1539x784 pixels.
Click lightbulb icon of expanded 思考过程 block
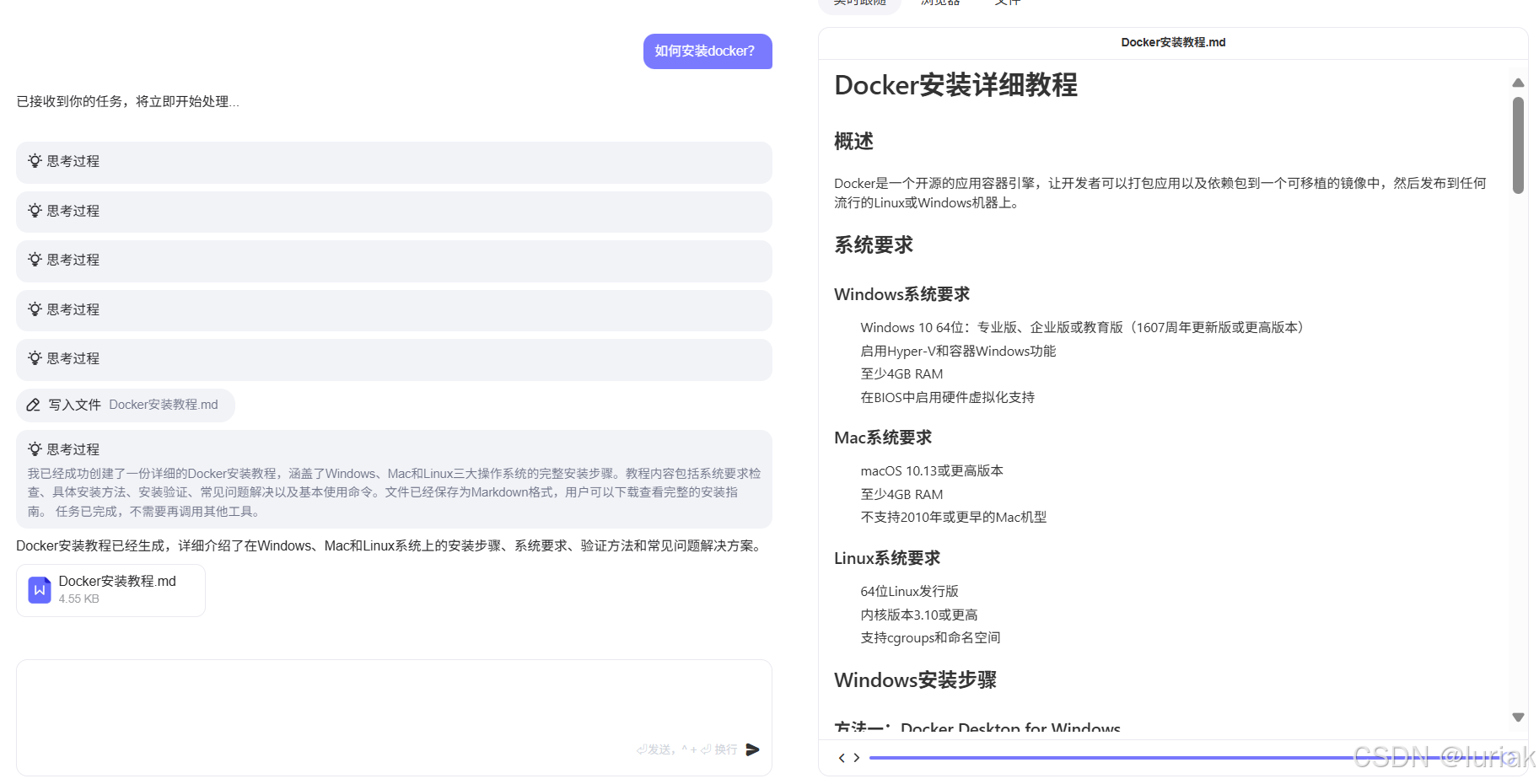(35, 448)
